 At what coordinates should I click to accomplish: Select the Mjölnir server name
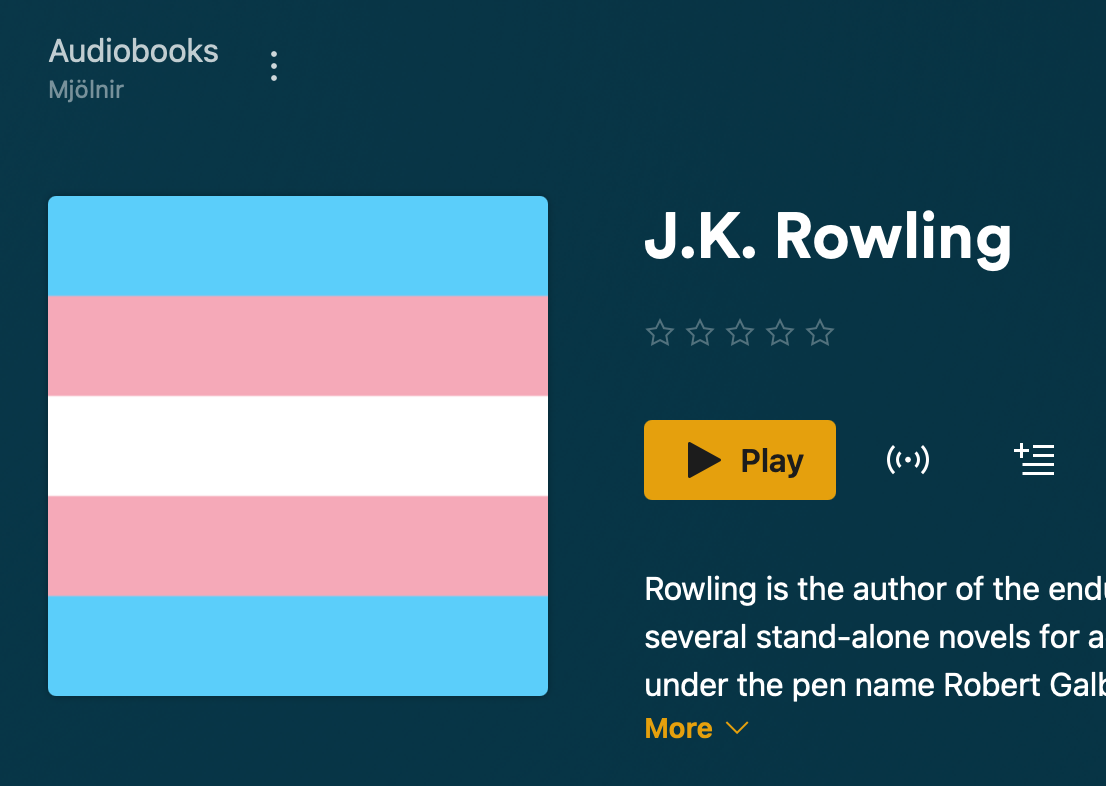tap(86, 90)
